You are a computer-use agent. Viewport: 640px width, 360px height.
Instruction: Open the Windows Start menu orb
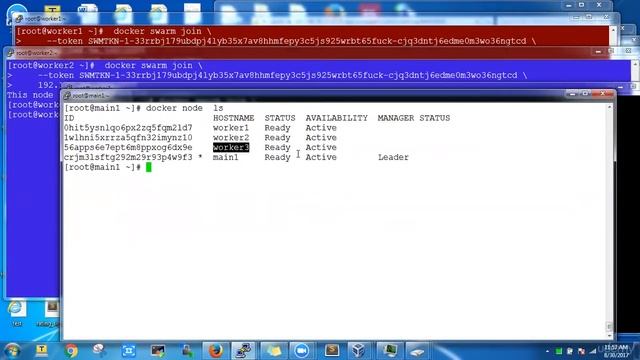pyautogui.click(x=12, y=351)
